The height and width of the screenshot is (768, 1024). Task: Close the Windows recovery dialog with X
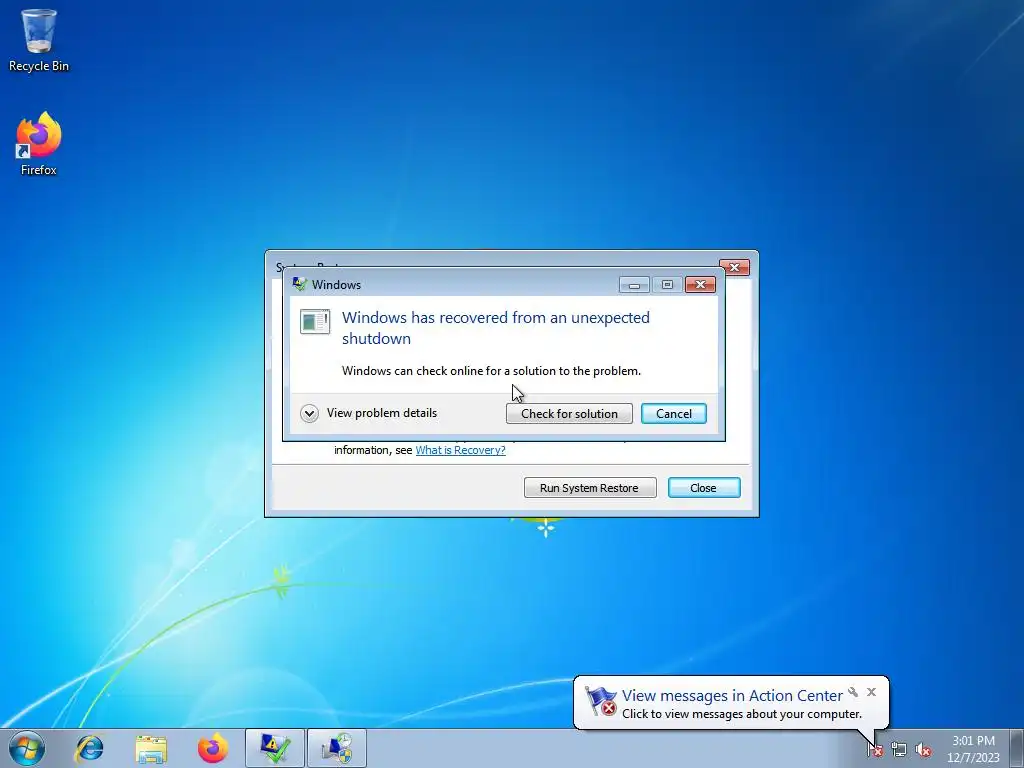[x=700, y=285]
